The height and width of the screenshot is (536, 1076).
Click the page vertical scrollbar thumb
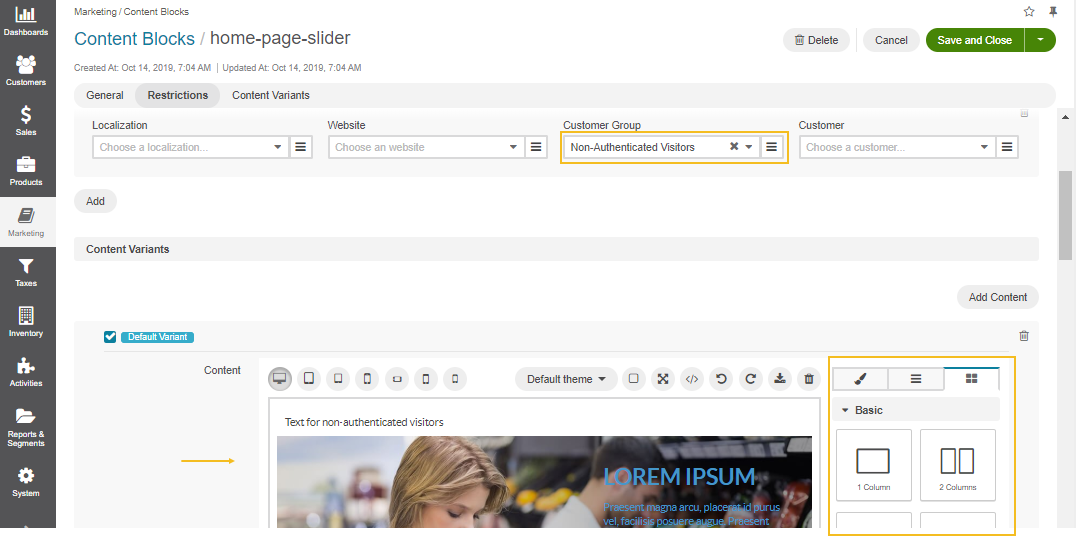1065,215
